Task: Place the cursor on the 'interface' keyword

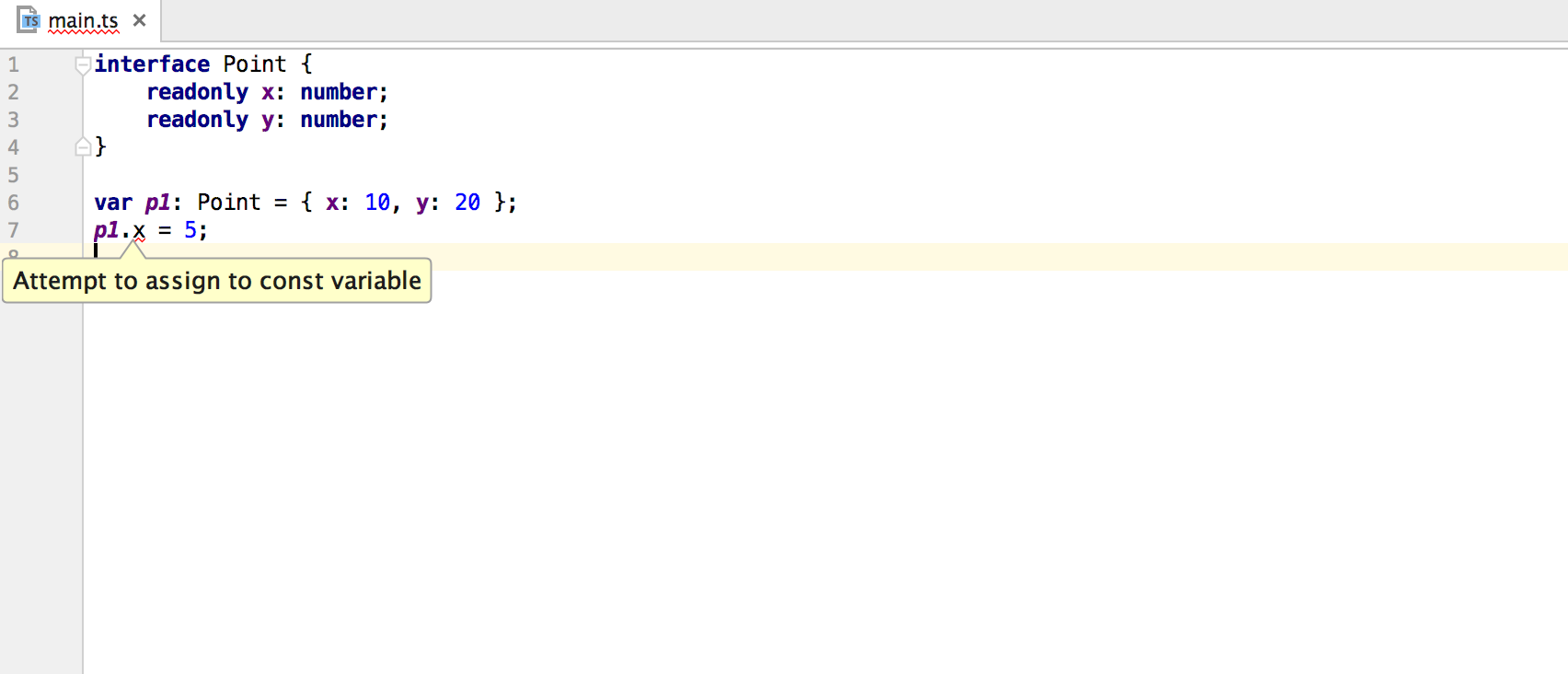Action: coord(152,64)
